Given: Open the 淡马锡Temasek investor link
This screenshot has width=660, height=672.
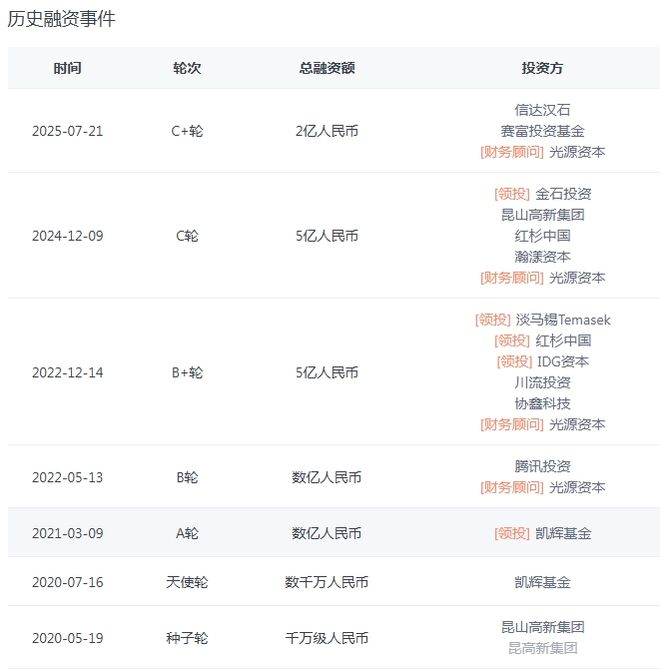Looking at the screenshot, I should [562, 320].
